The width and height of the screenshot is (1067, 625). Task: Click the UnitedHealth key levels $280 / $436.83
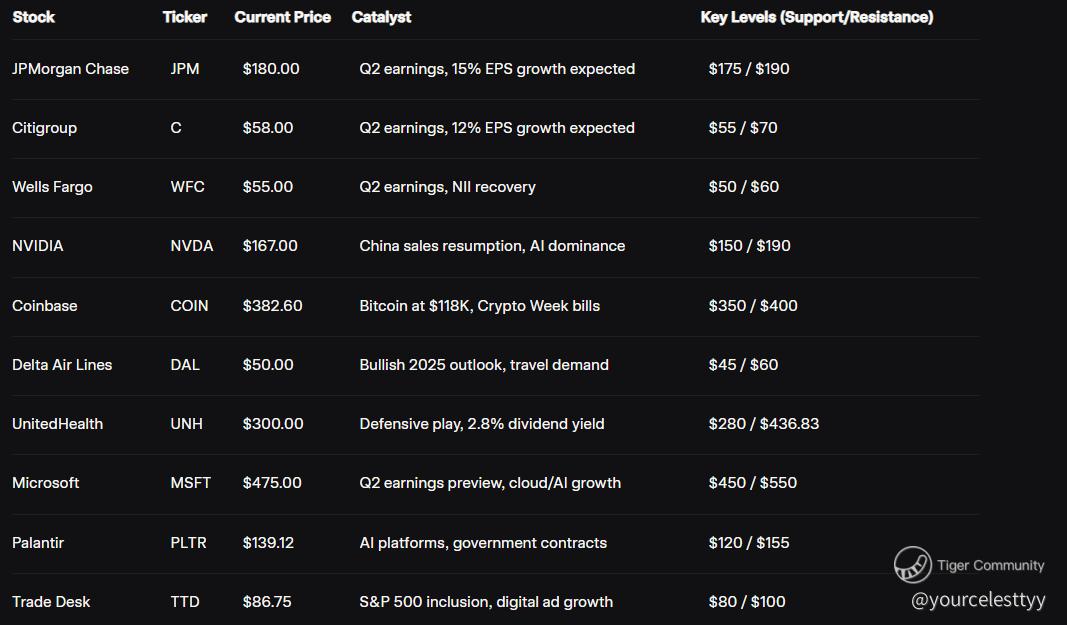point(764,423)
